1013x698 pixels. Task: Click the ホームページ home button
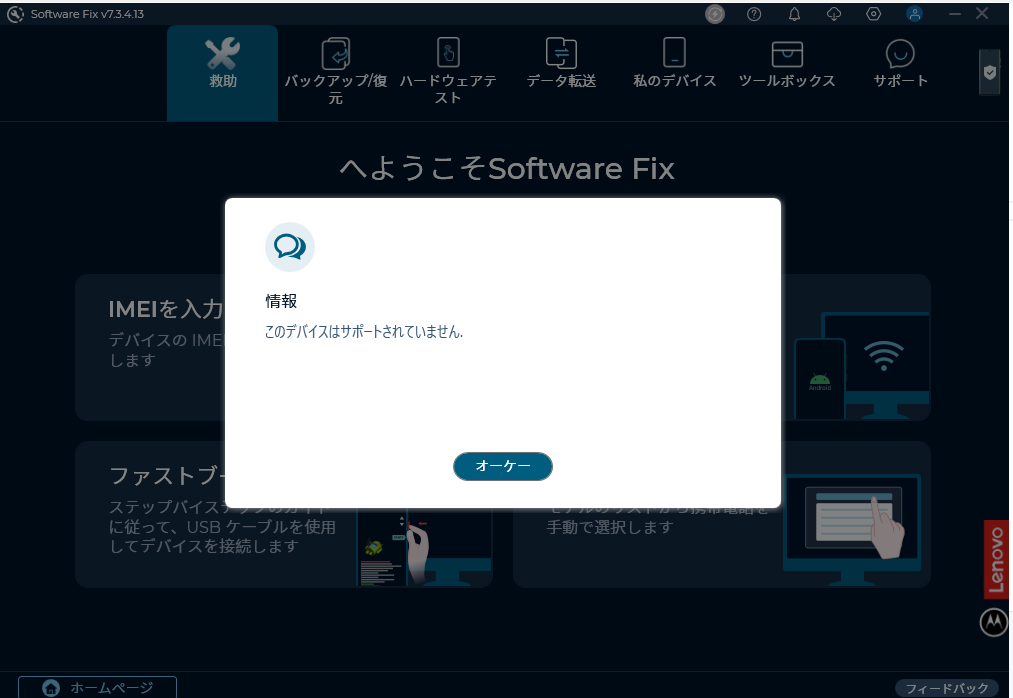pyautogui.click(x=97, y=687)
